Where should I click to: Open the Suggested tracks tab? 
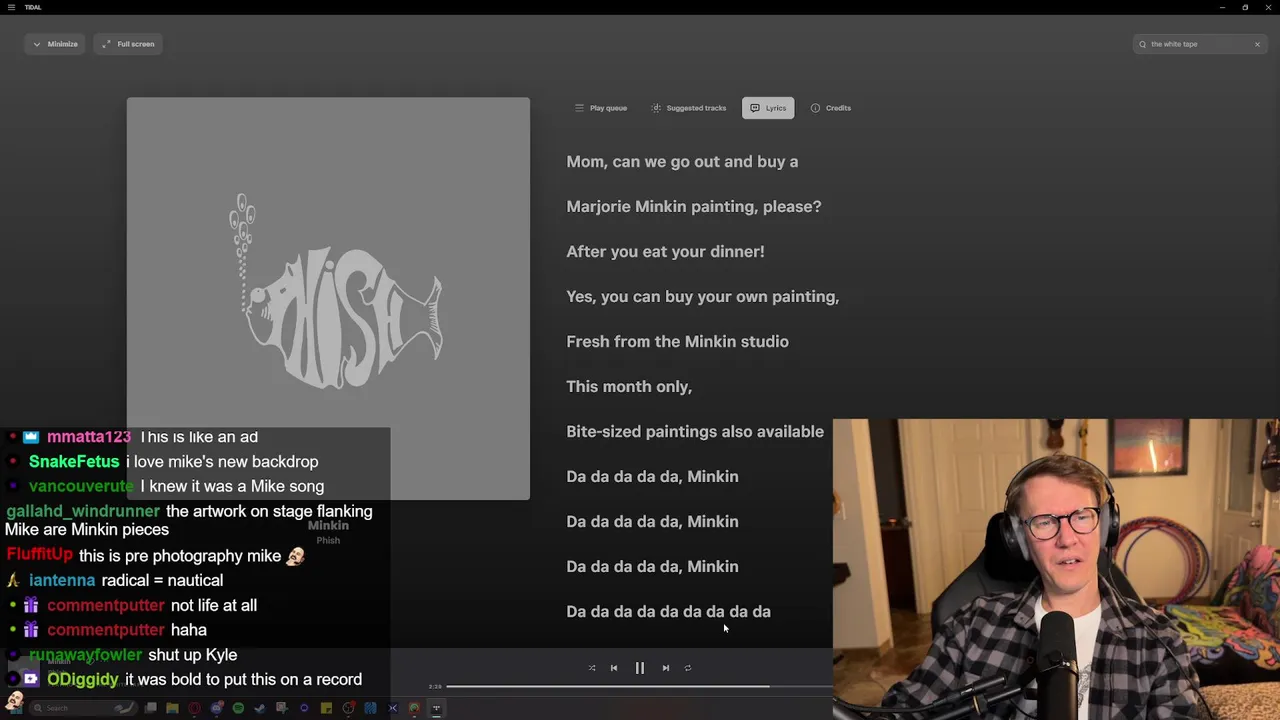(x=688, y=108)
